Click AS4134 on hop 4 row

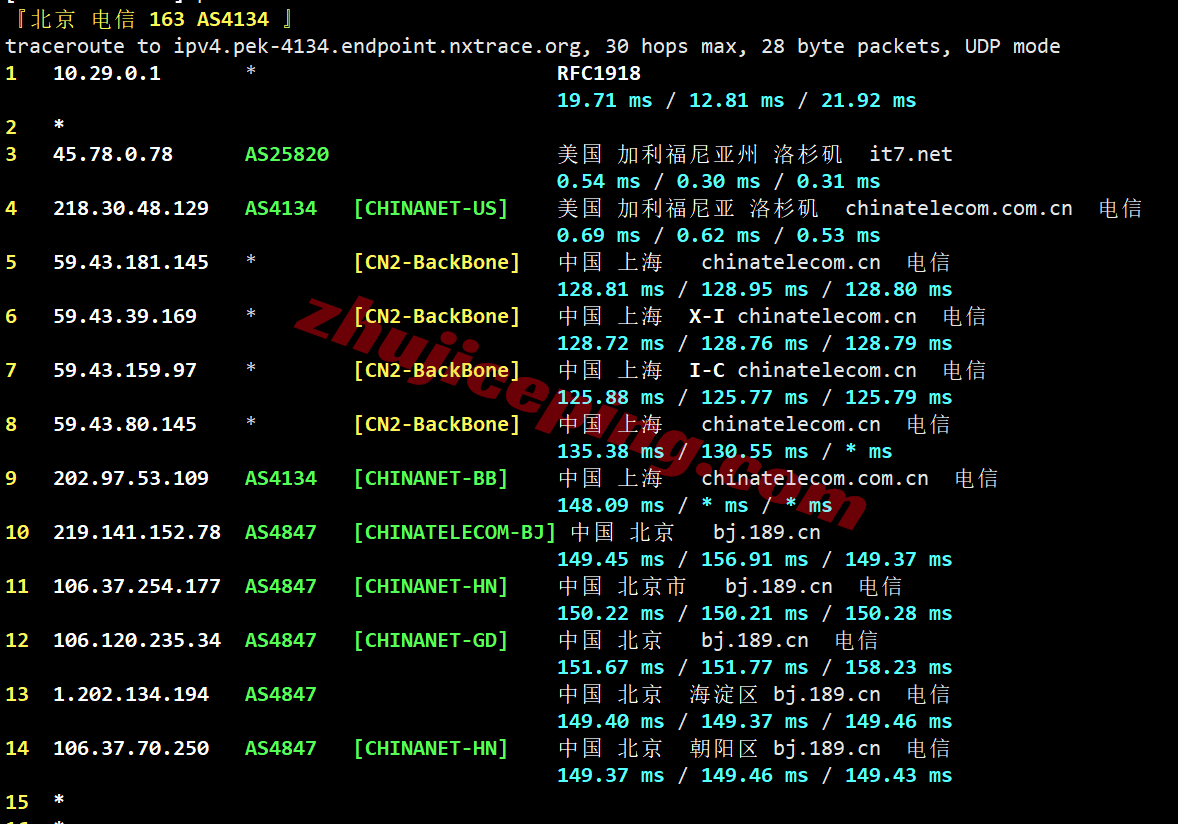tap(281, 209)
